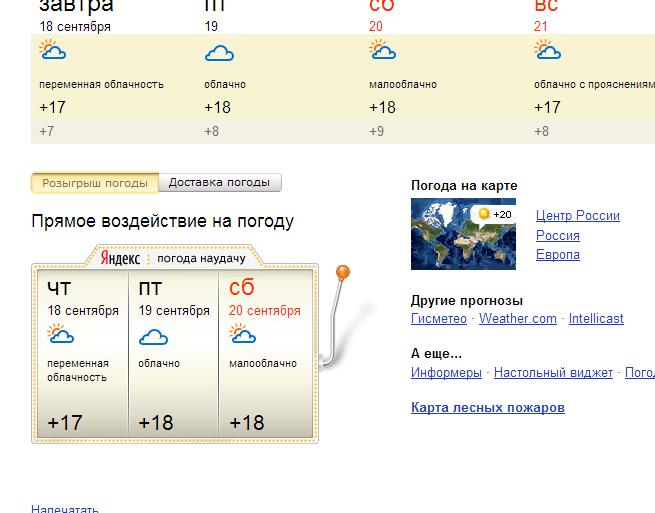Click the partly cloudy icon for 18 сентября forecast row

tap(53, 49)
